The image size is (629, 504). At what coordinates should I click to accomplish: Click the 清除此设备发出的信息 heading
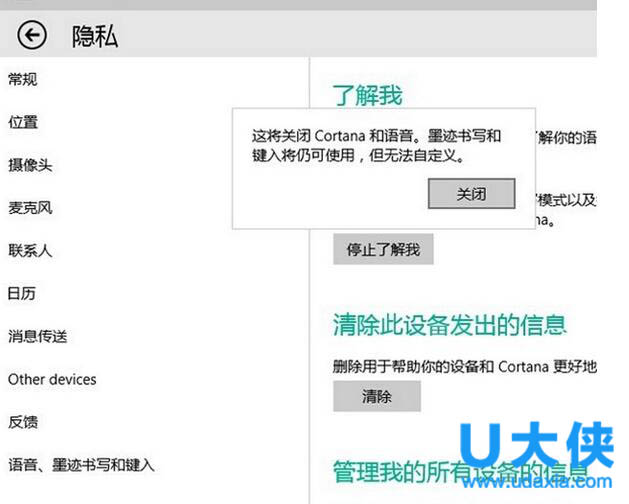point(449,324)
